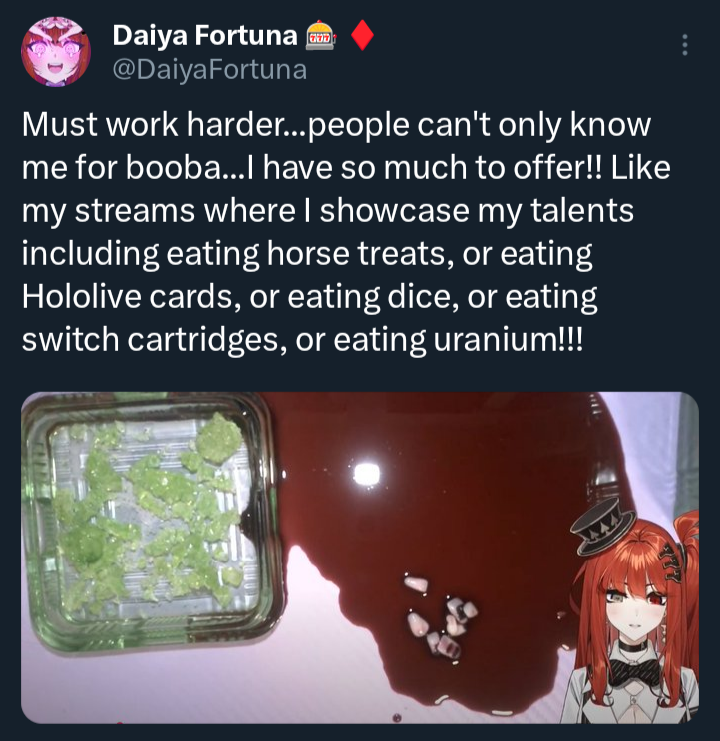This screenshot has height=741, width=720.
Task: Click the red diamond emoji beside the name
Action: click(362, 35)
